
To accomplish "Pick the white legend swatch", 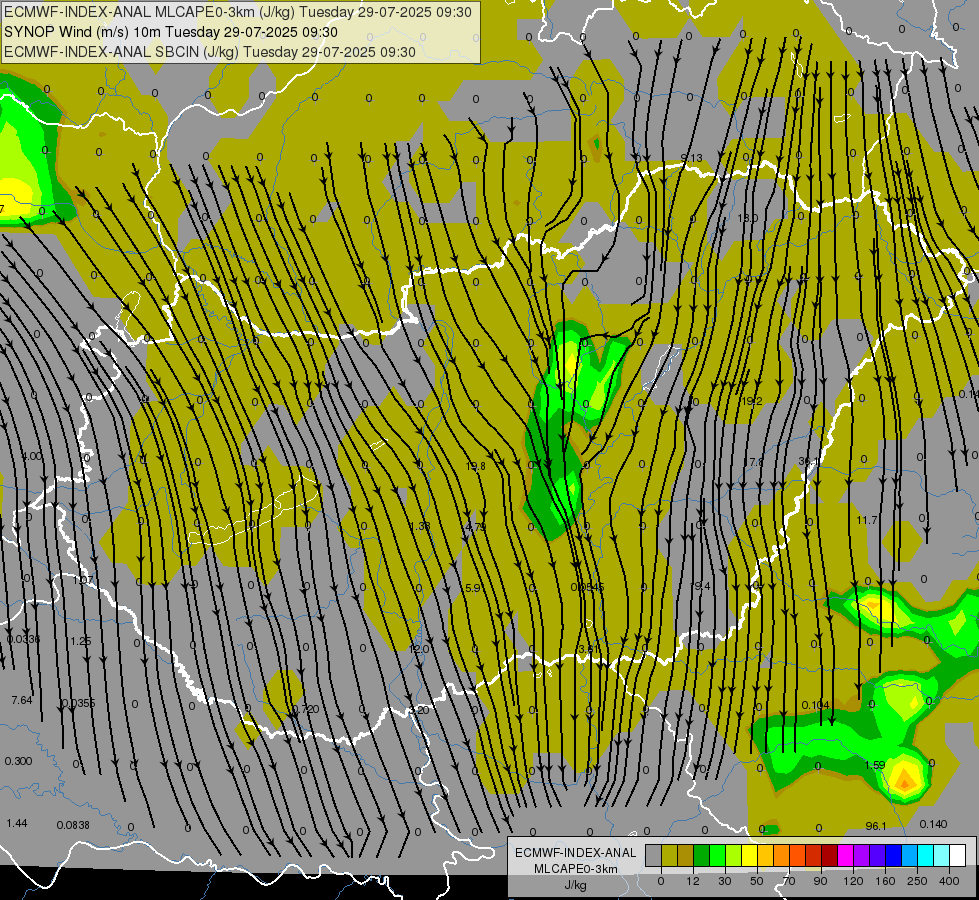I will coord(958,856).
